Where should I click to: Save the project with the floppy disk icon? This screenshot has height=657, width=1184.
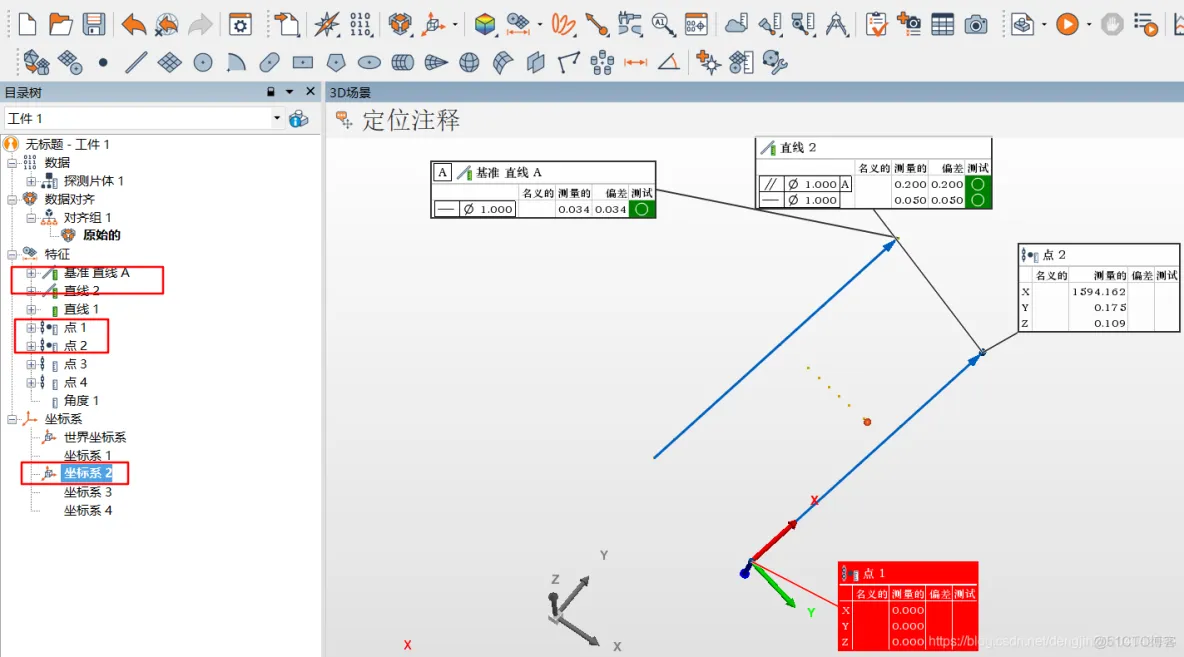(x=94, y=24)
